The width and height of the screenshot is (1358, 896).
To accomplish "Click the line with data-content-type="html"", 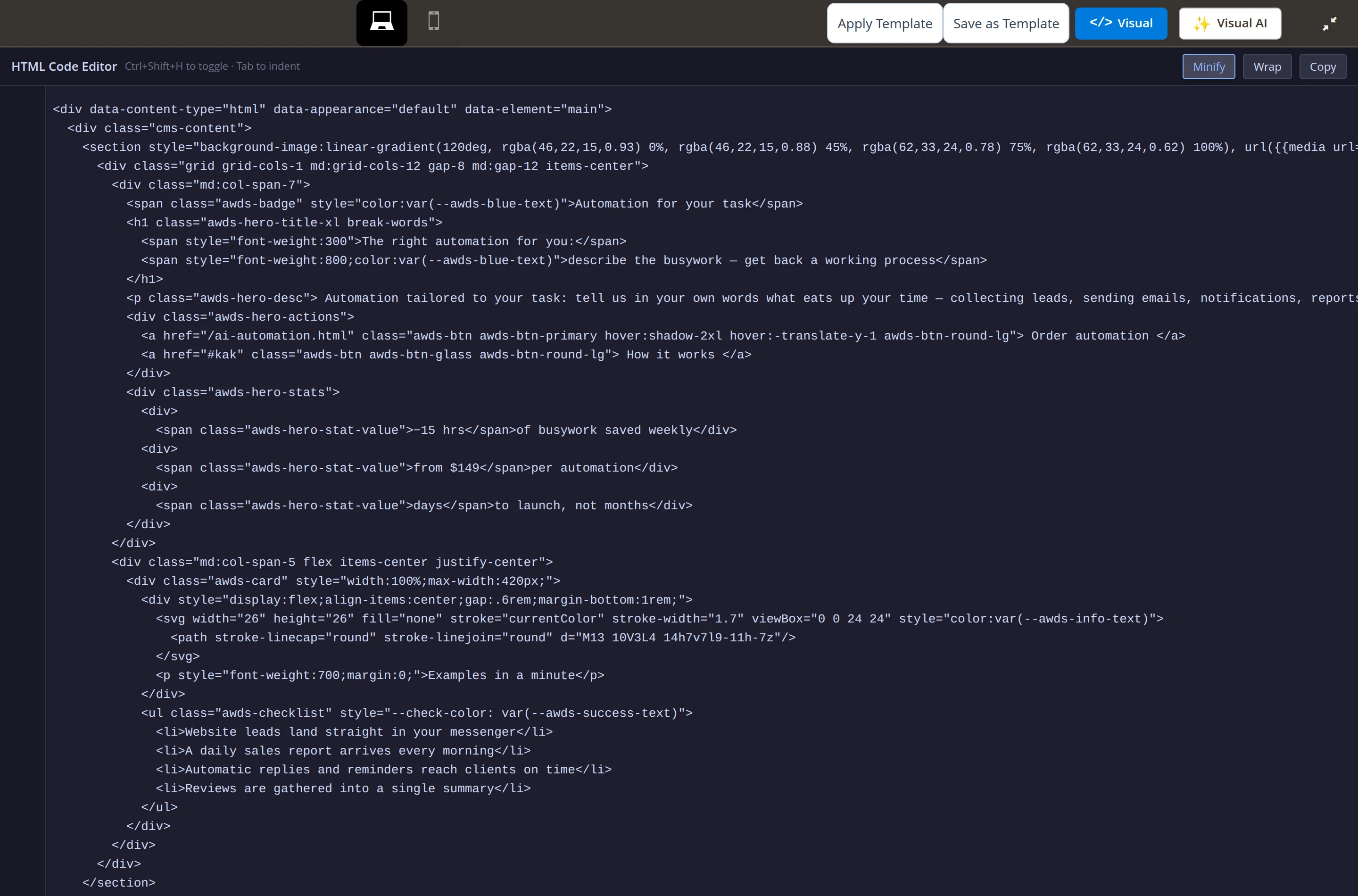I will point(332,109).
